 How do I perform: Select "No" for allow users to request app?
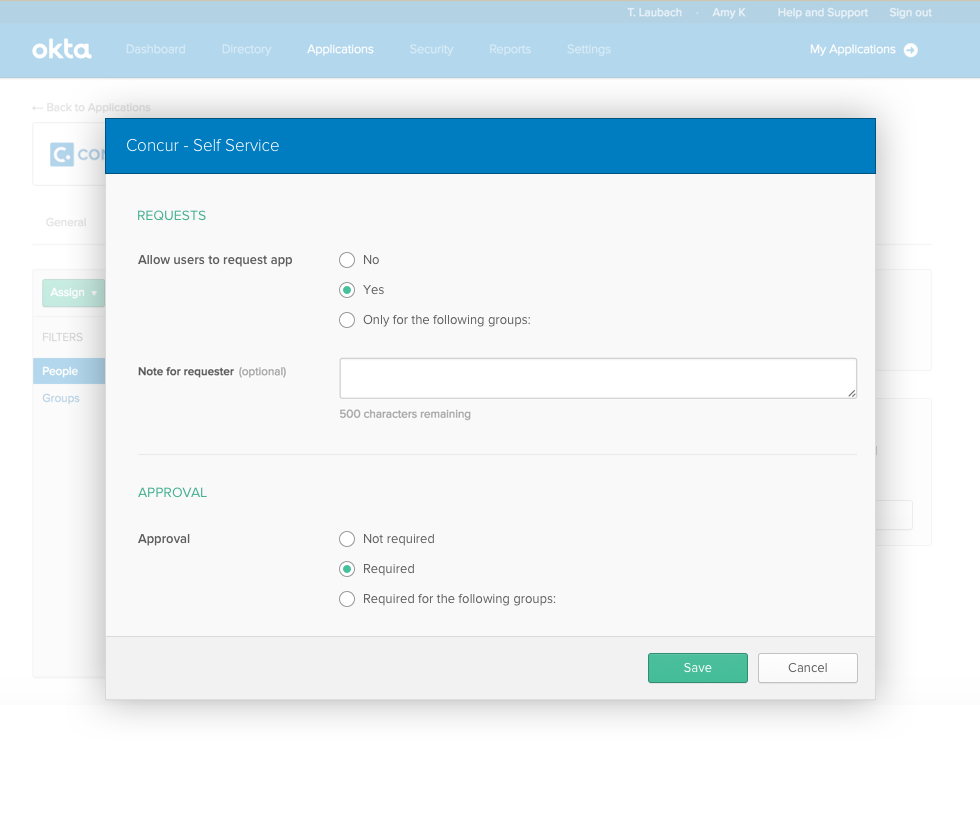click(347, 259)
